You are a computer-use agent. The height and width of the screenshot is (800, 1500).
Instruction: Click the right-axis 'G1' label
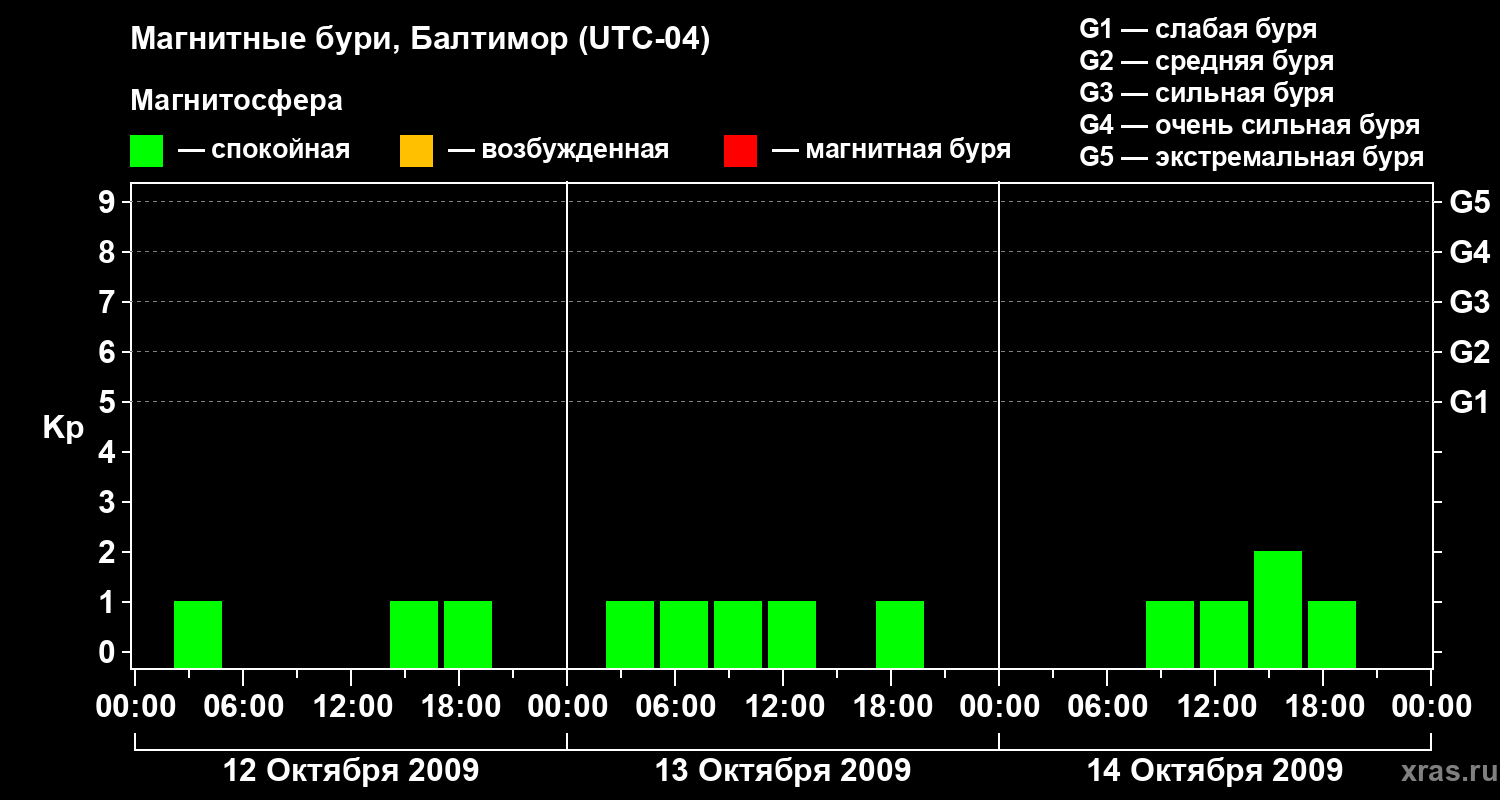pyautogui.click(x=1470, y=402)
